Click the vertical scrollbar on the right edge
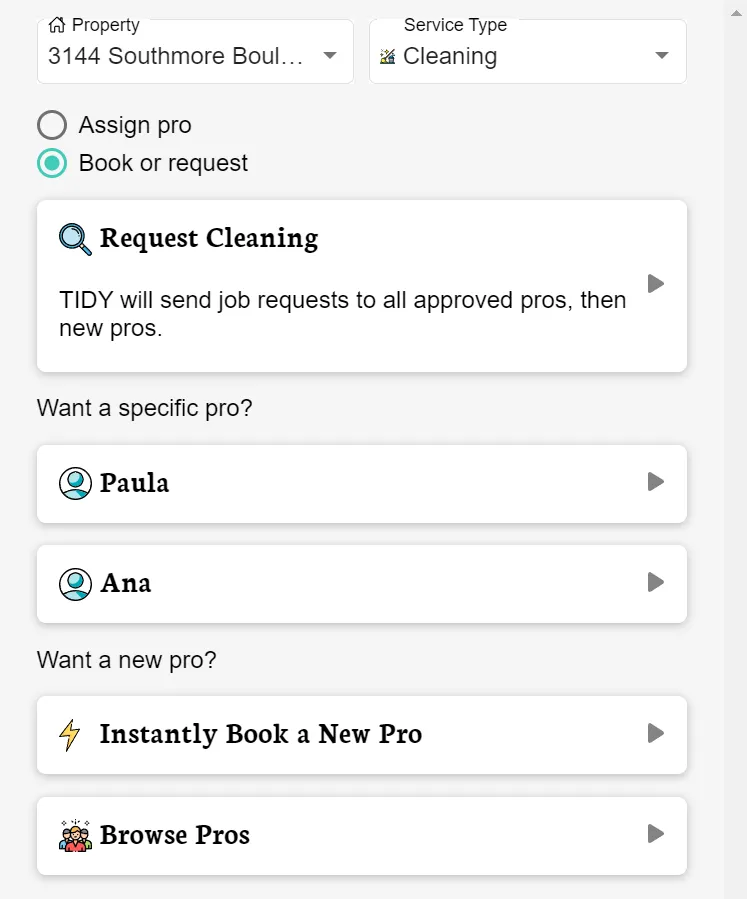The width and height of the screenshot is (747, 899). coord(735,450)
